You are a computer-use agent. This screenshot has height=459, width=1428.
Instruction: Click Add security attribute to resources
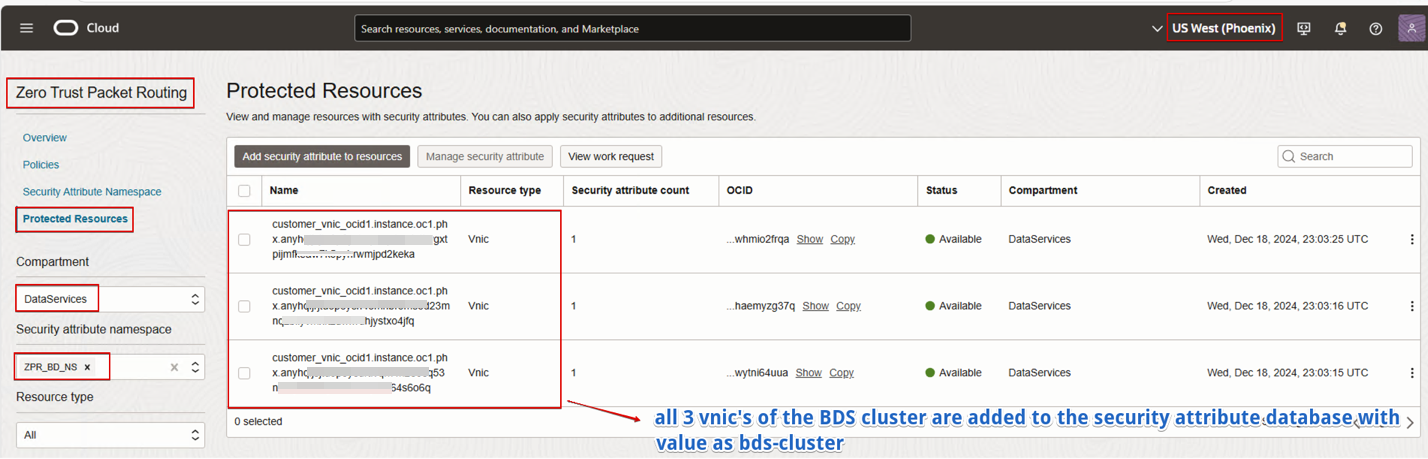[322, 156]
